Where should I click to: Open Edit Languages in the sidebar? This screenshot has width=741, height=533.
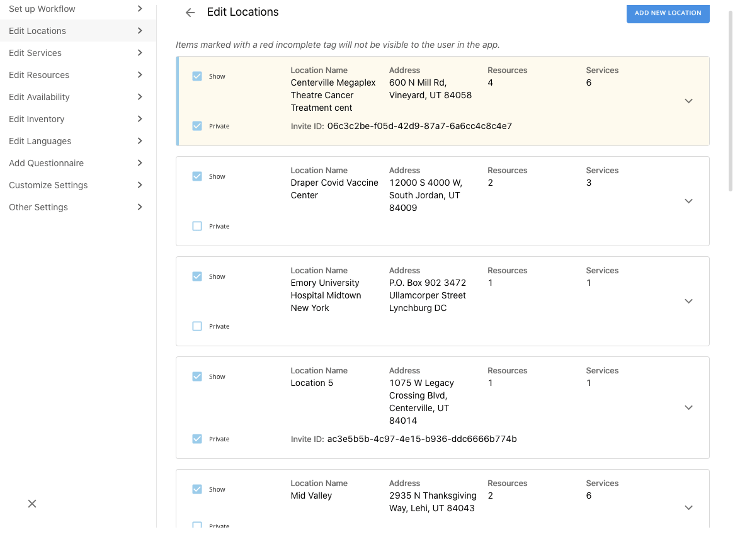click(78, 141)
